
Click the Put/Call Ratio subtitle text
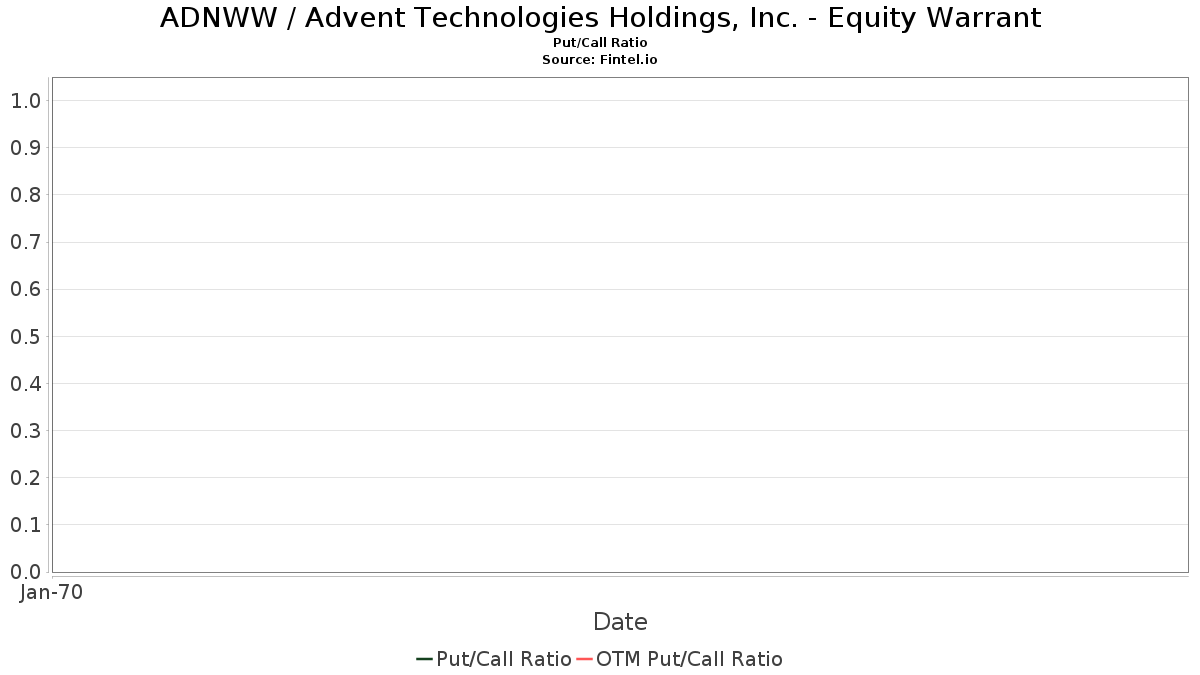click(600, 43)
